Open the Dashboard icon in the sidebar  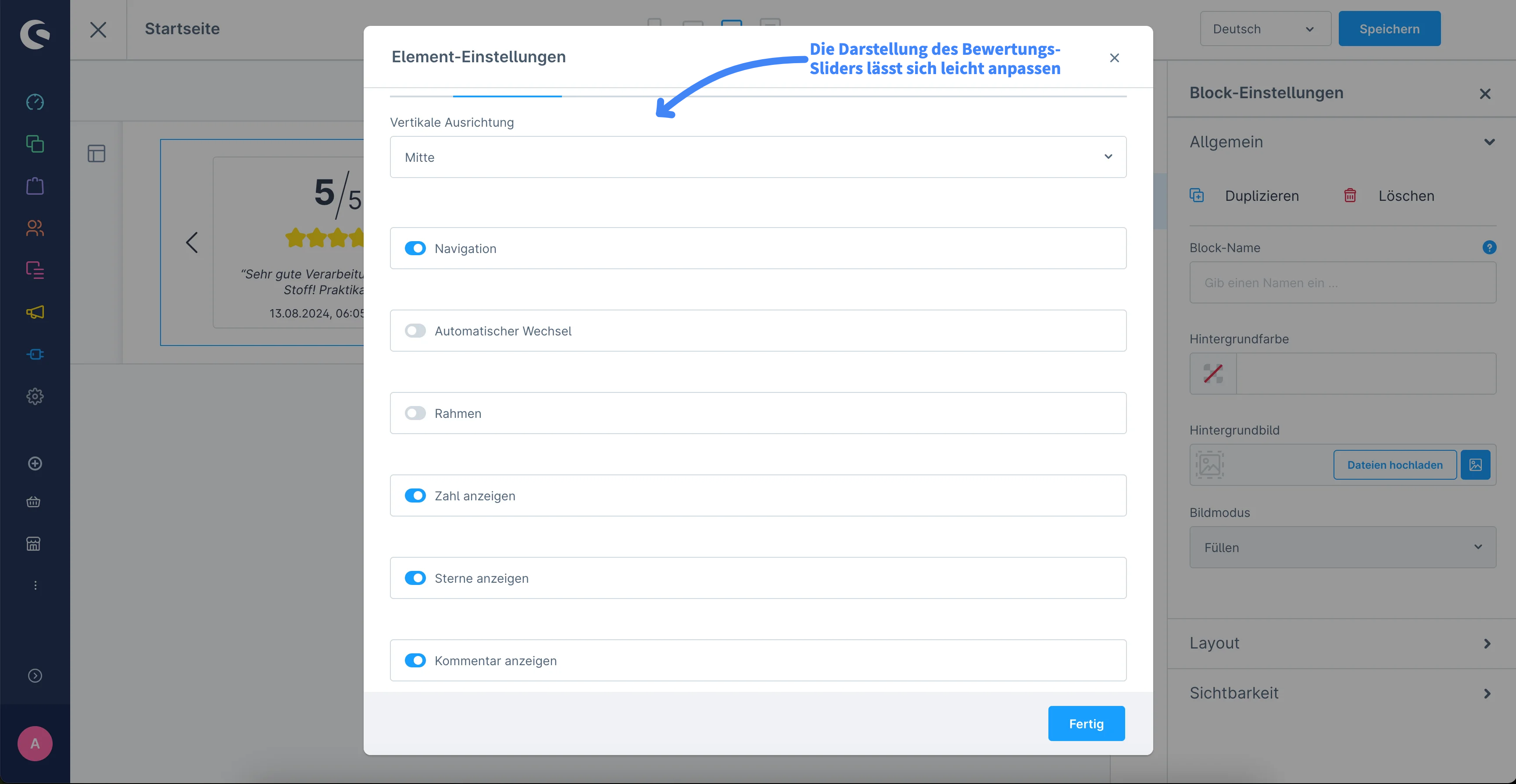pos(35,102)
